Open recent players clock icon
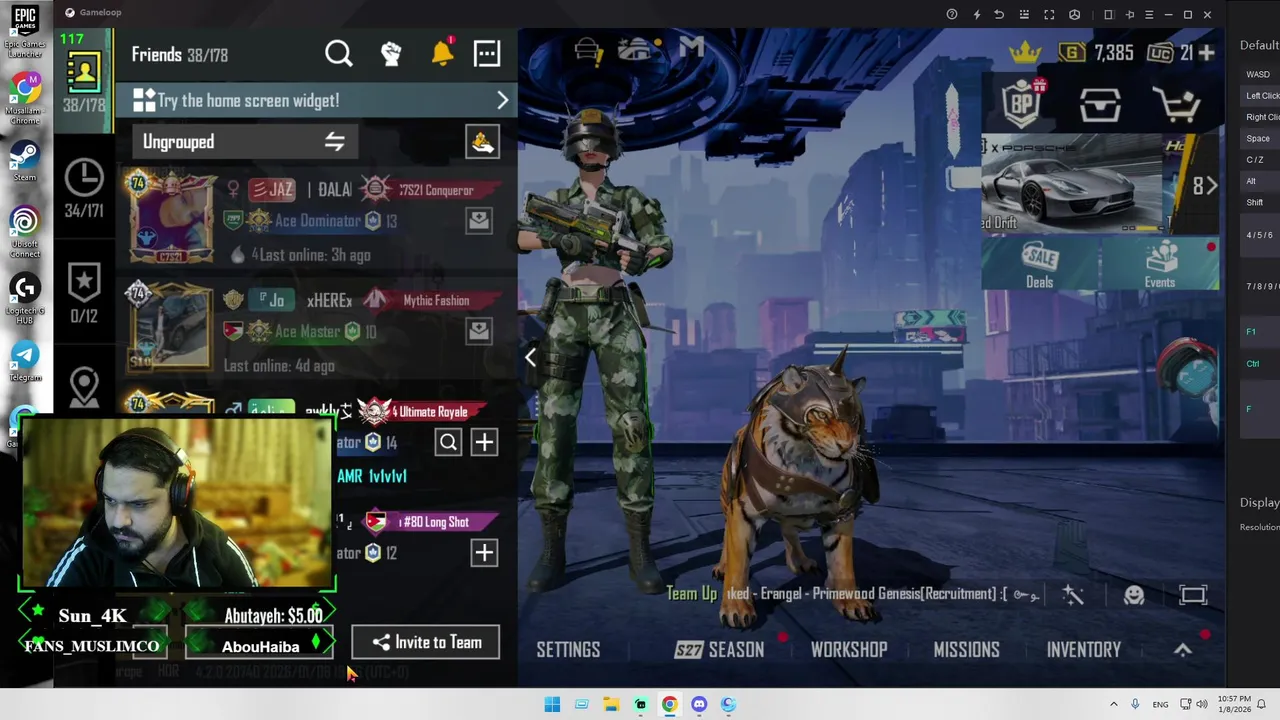The image size is (1280, 720). tap(84, 178)
